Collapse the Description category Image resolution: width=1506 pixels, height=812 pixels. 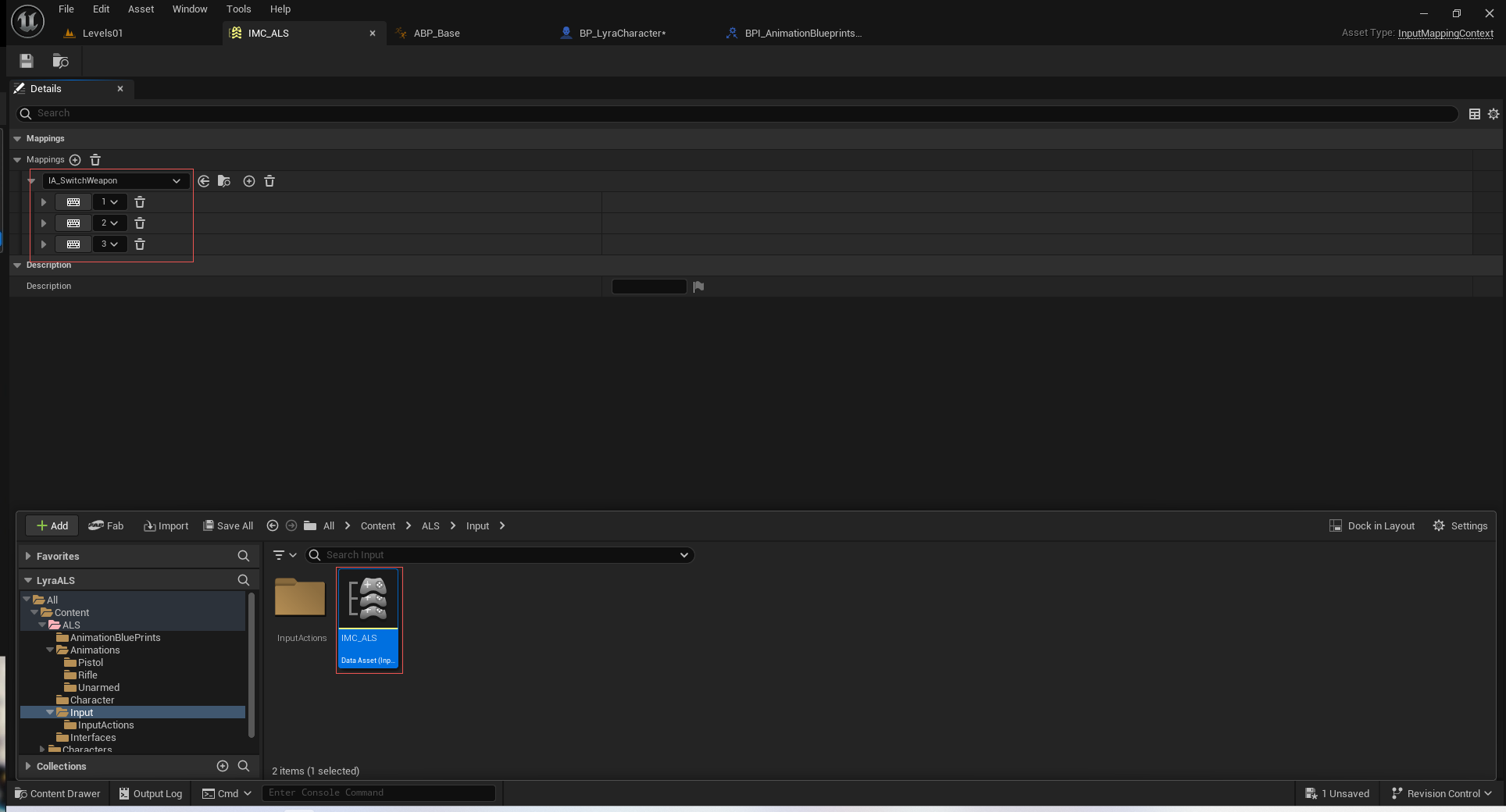17,265
